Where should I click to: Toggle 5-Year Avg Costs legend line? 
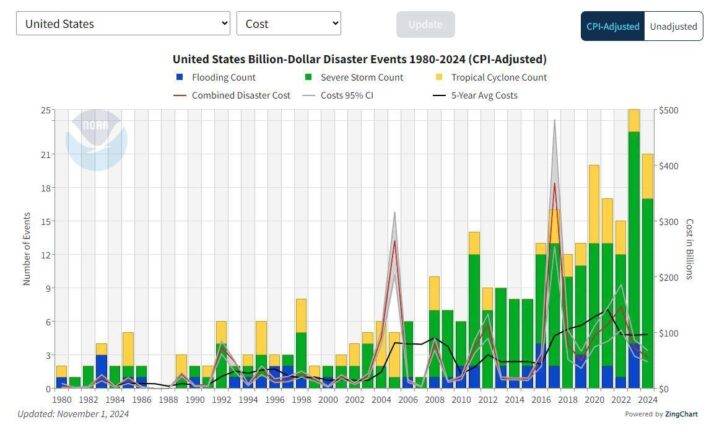click(x=476, y=95)
